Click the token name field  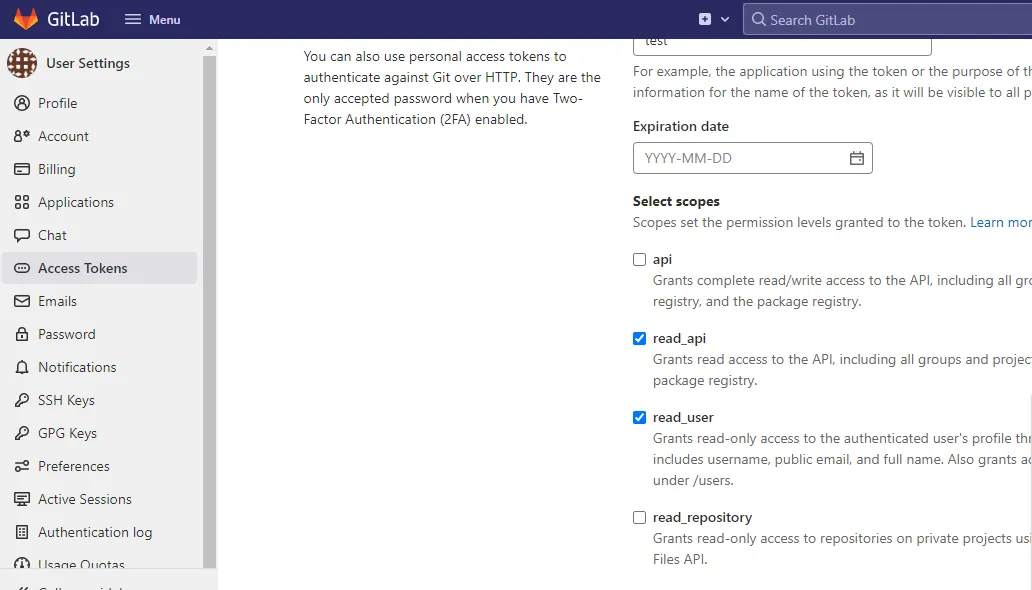[x=782, y=46]
